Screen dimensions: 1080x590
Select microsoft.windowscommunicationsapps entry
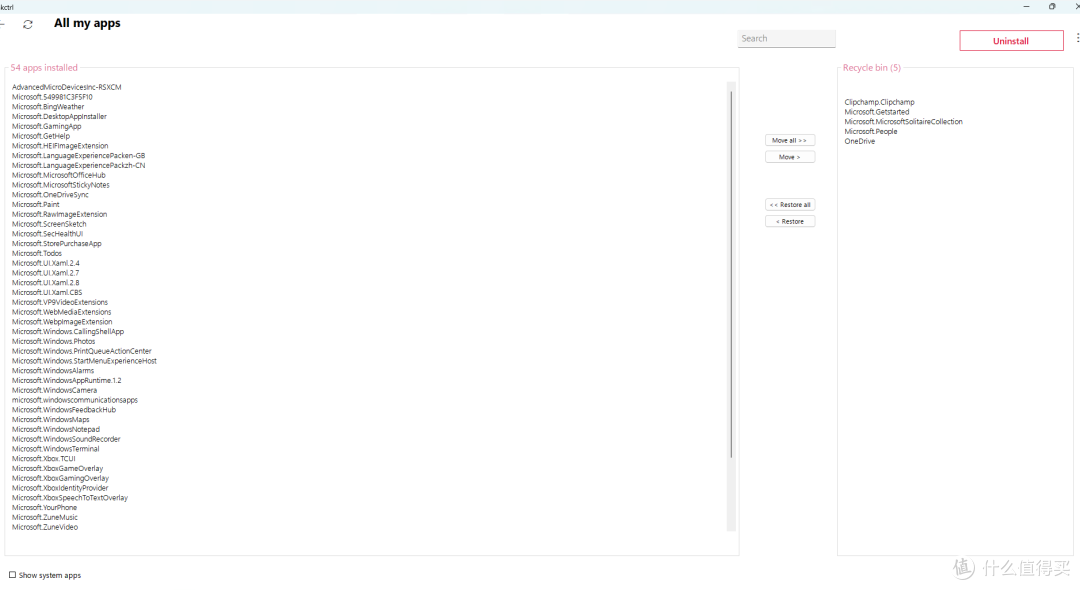point(75,400)
